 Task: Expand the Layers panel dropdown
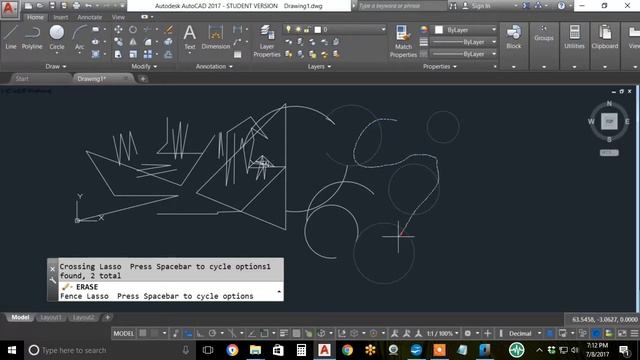click(x=319, y=66)
